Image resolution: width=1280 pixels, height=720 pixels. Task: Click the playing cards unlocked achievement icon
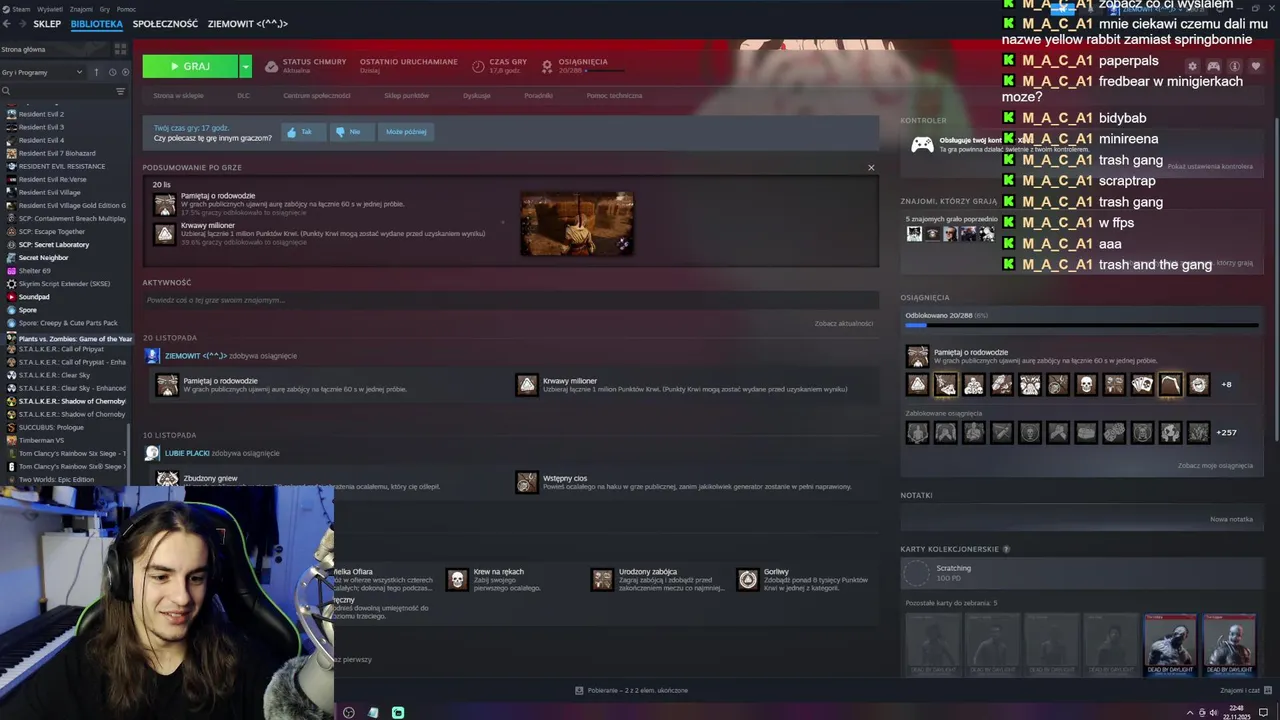1142,384
